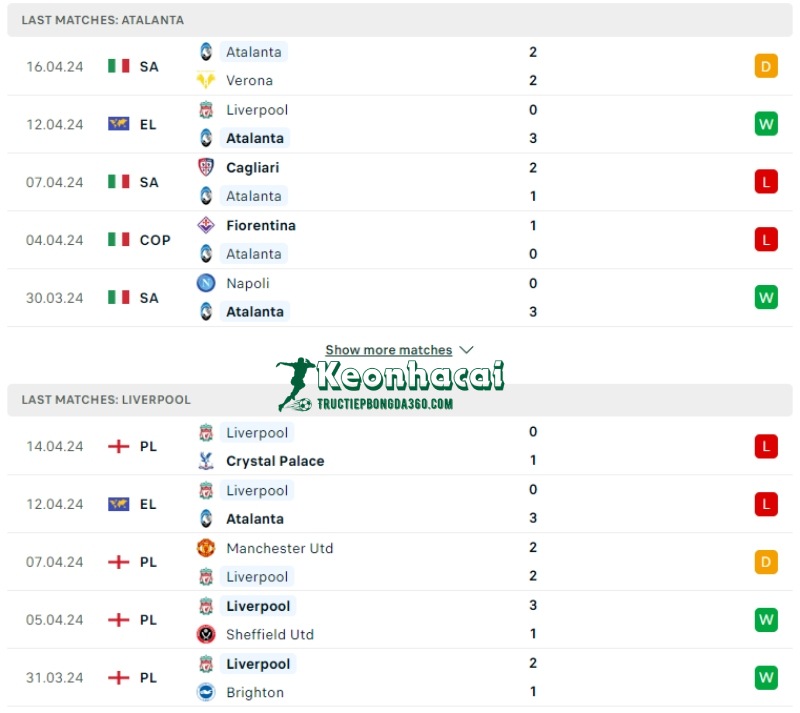Click the green W result badge for Napoli match
This screenshot has height=713, width=800.
pos(765,297)
